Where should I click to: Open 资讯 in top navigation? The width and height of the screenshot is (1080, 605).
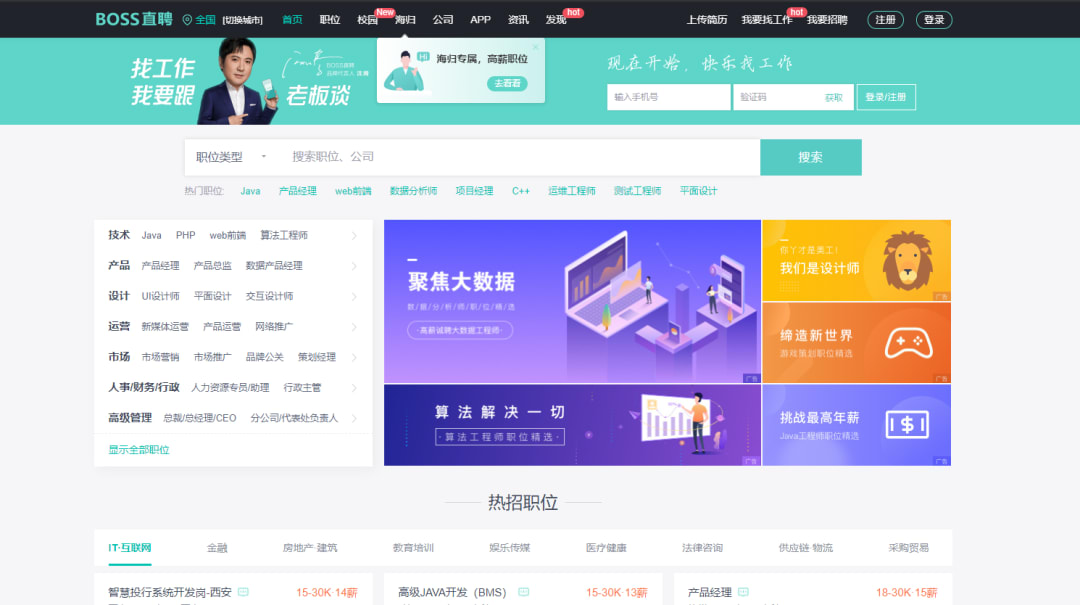click(x=518, y=19)
